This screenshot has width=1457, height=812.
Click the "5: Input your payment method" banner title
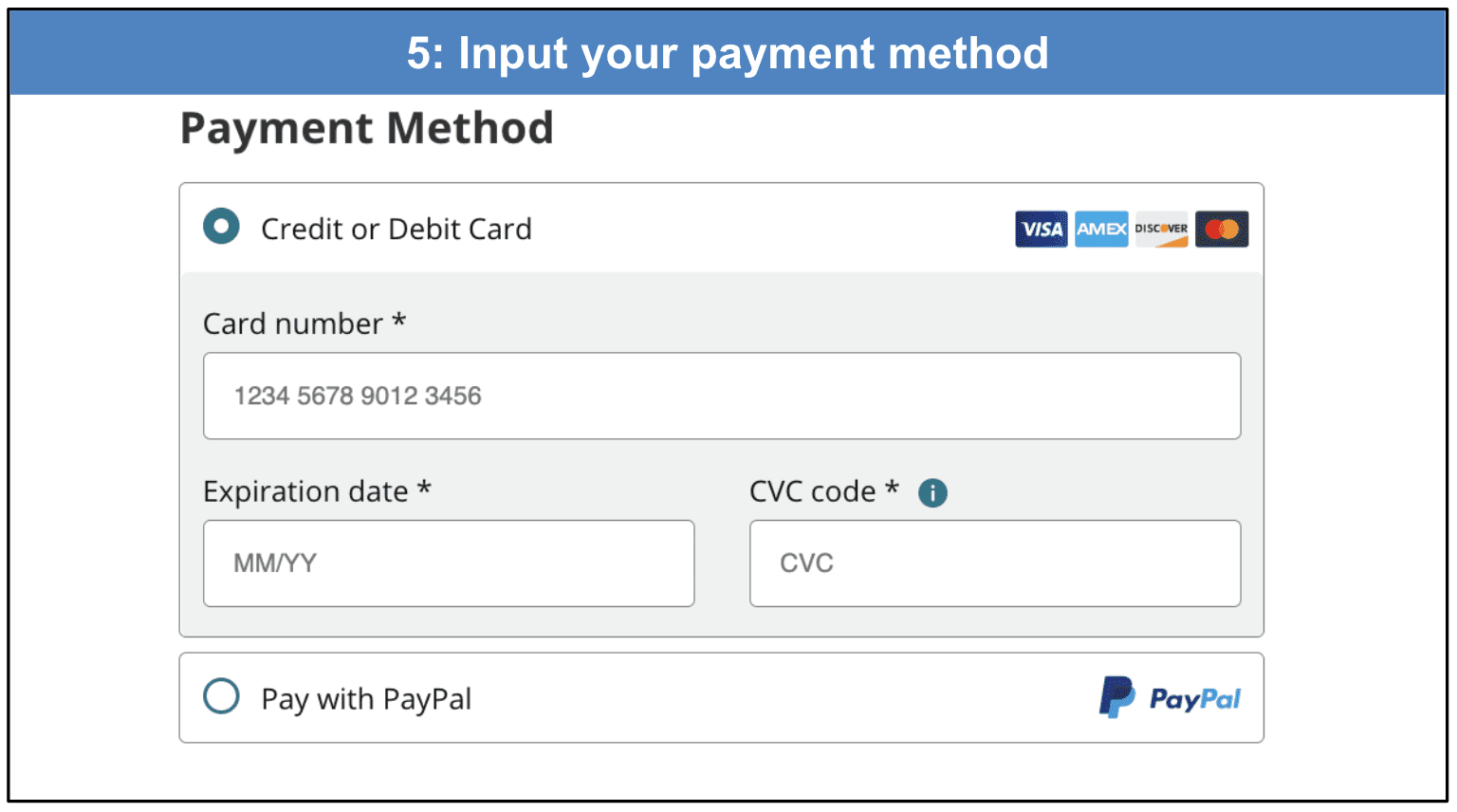(728, 53)
